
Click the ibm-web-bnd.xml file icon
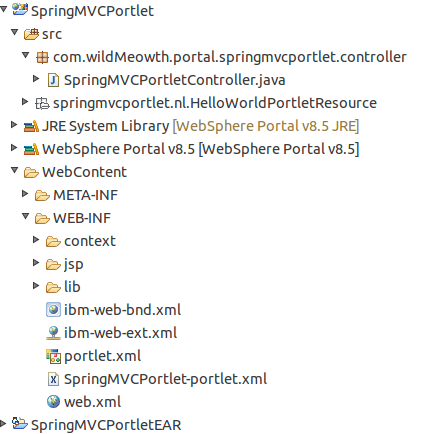click(53, 310)
